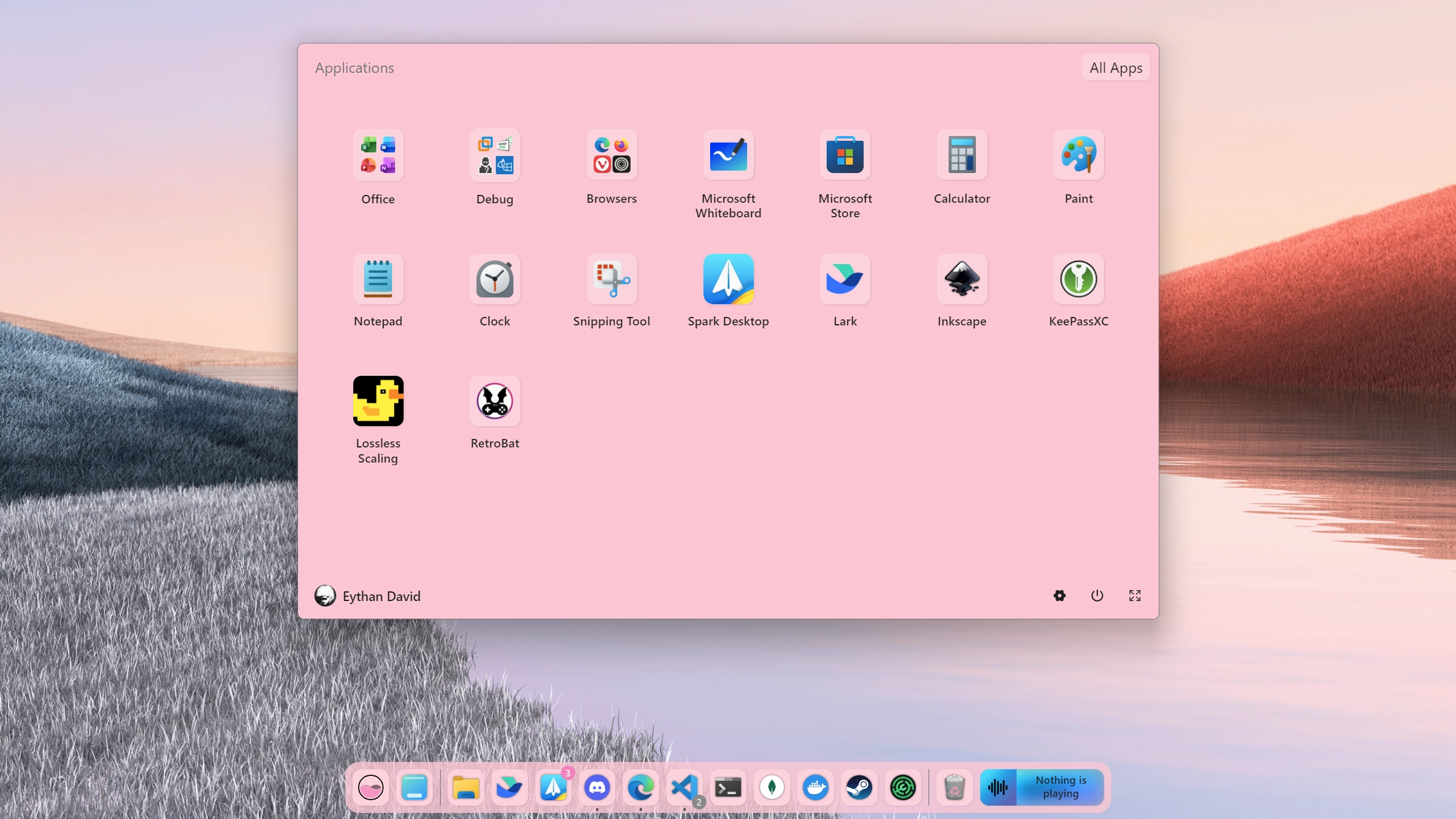Open launcher settings gear

coord(1059,596)
